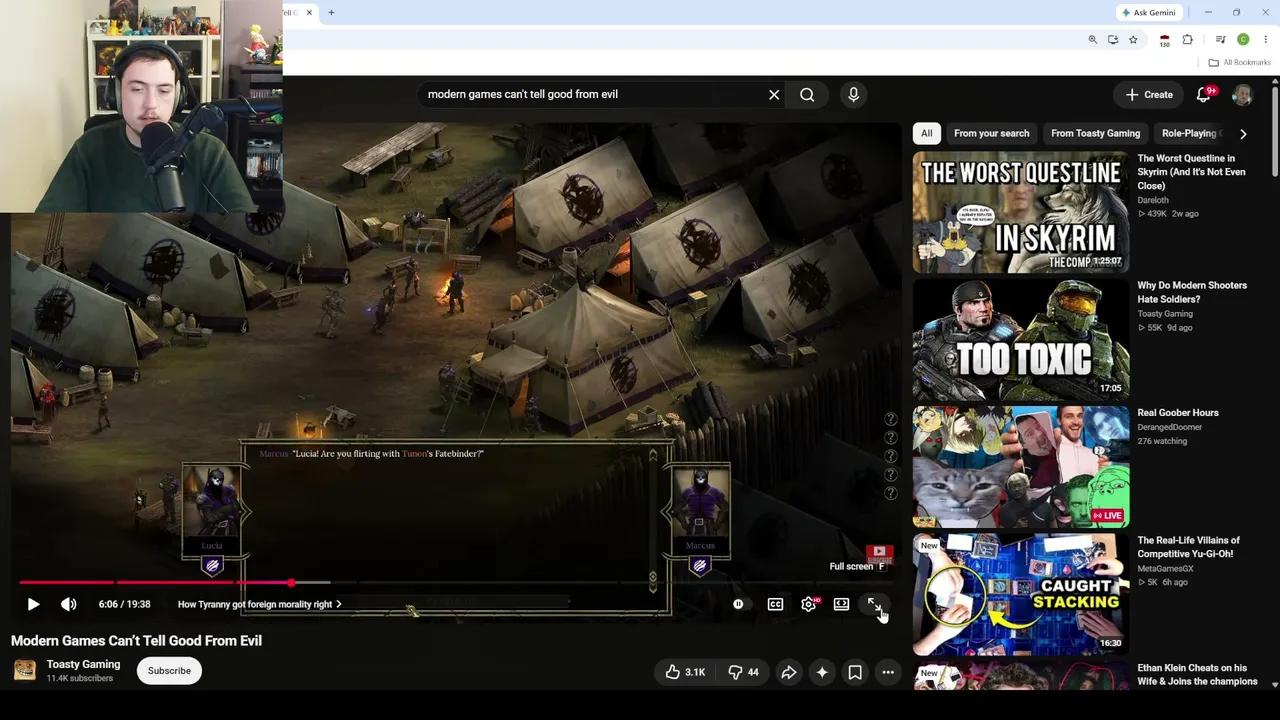The image size is (1280, 720).
Task: Select 'From your search' chip
Action: point(991,133)
